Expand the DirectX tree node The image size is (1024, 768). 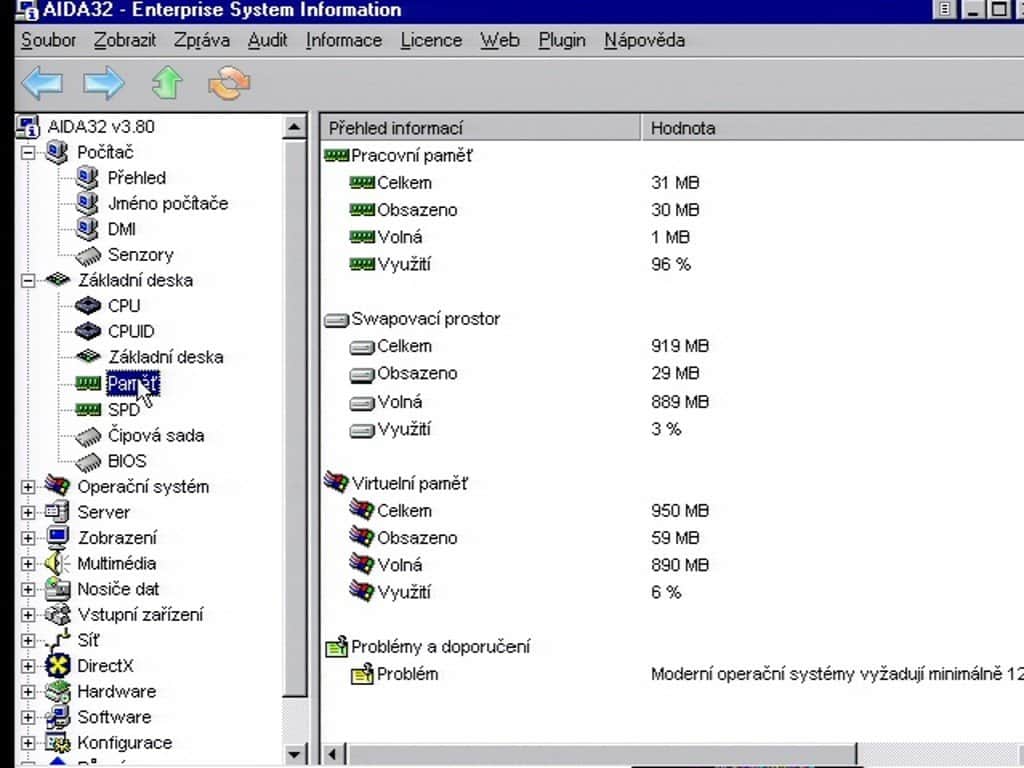28,666
